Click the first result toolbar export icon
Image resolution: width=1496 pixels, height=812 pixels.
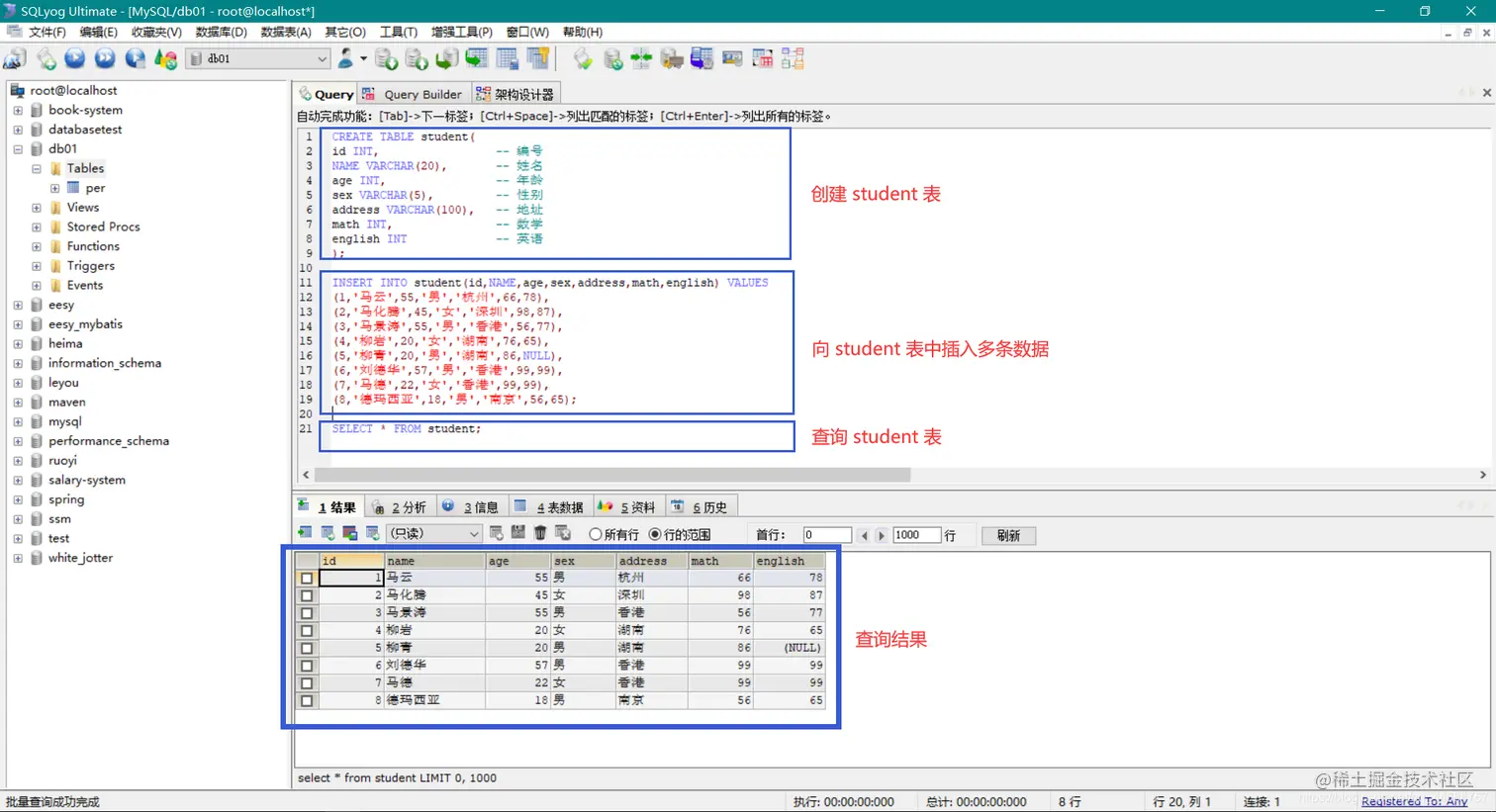[x=305, y=533]
